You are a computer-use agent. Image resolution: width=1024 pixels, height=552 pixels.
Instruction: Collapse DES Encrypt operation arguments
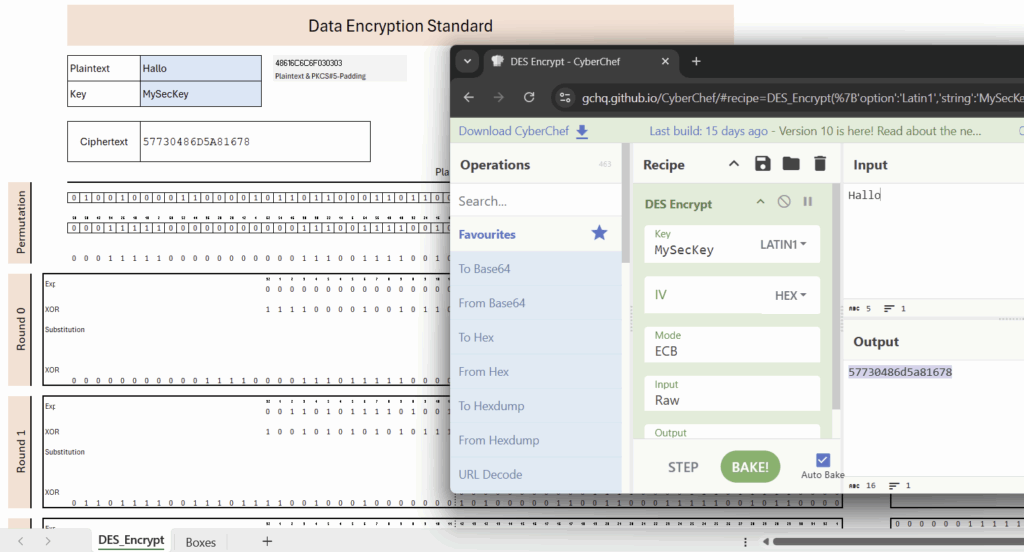(x=760, y=202)
